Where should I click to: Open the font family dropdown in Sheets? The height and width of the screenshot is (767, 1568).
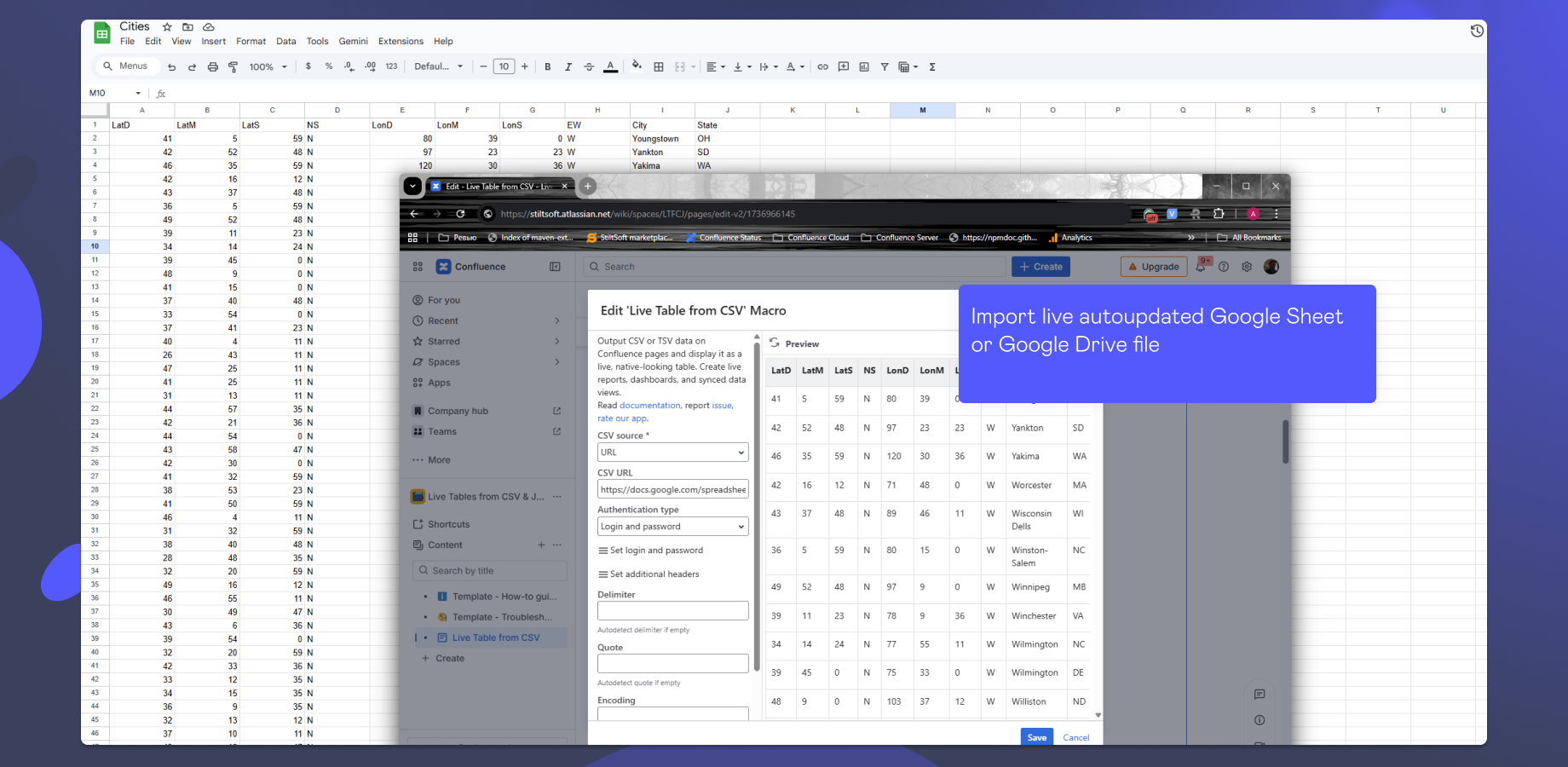pos(439,66)
